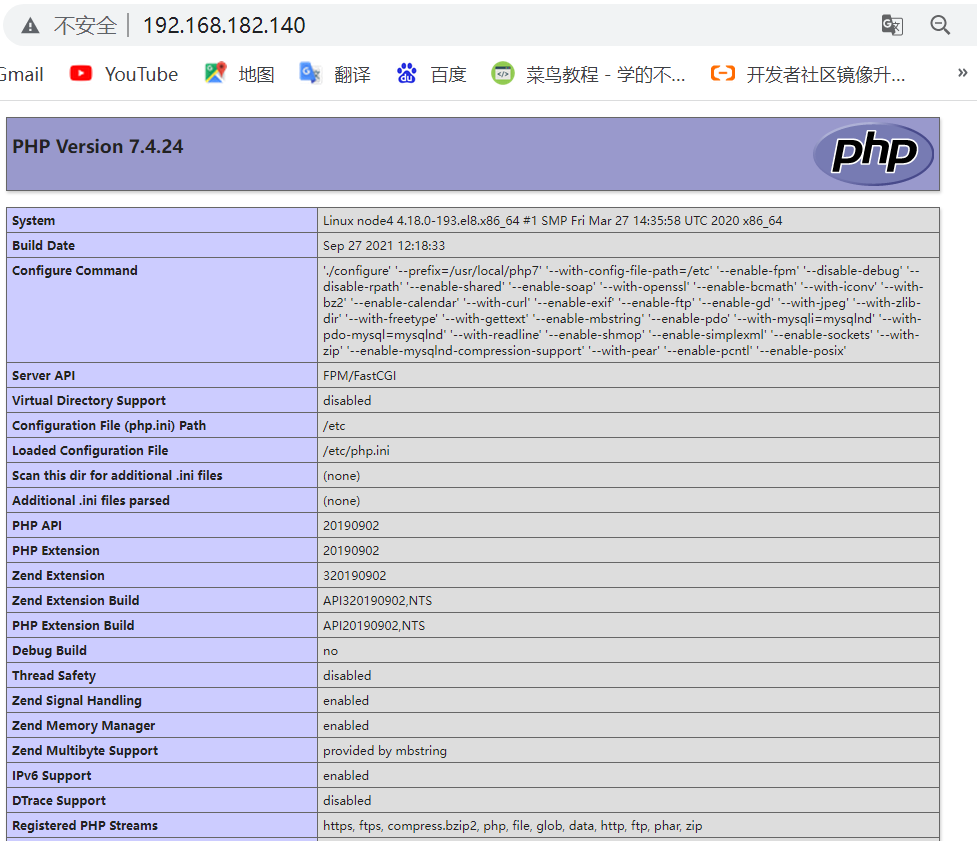The image size is (977, 841).
Task: Click the Thread Safety label
Action: pyautogui.click(x=54, y=675)
